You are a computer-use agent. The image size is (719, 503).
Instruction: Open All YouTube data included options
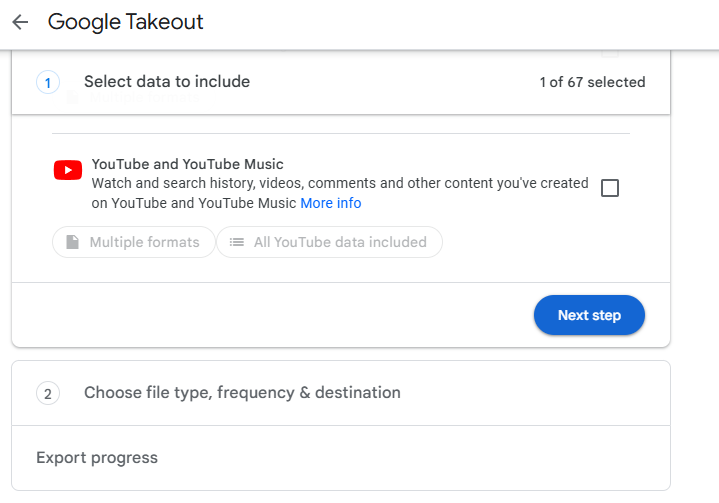coord(329,242)
